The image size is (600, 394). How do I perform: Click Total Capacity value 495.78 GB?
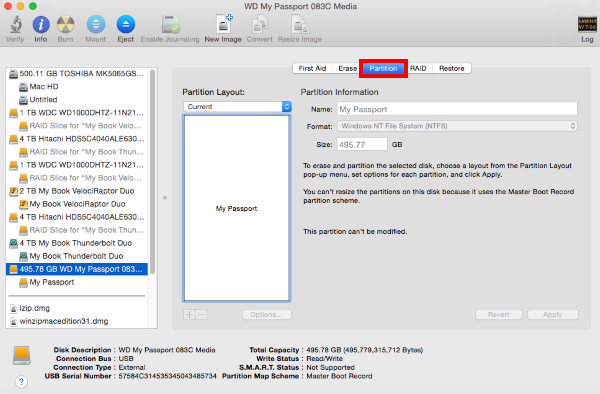[x=364, y=350]
